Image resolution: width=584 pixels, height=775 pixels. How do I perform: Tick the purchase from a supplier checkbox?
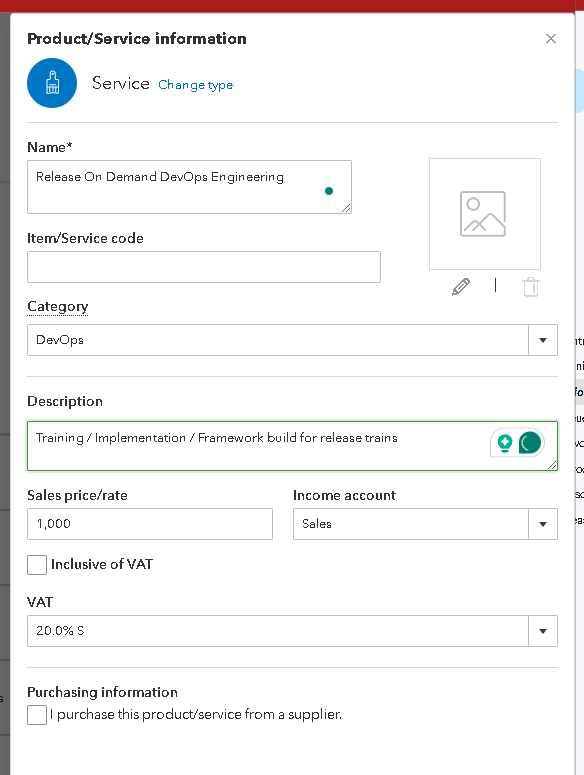coord(37,715)
